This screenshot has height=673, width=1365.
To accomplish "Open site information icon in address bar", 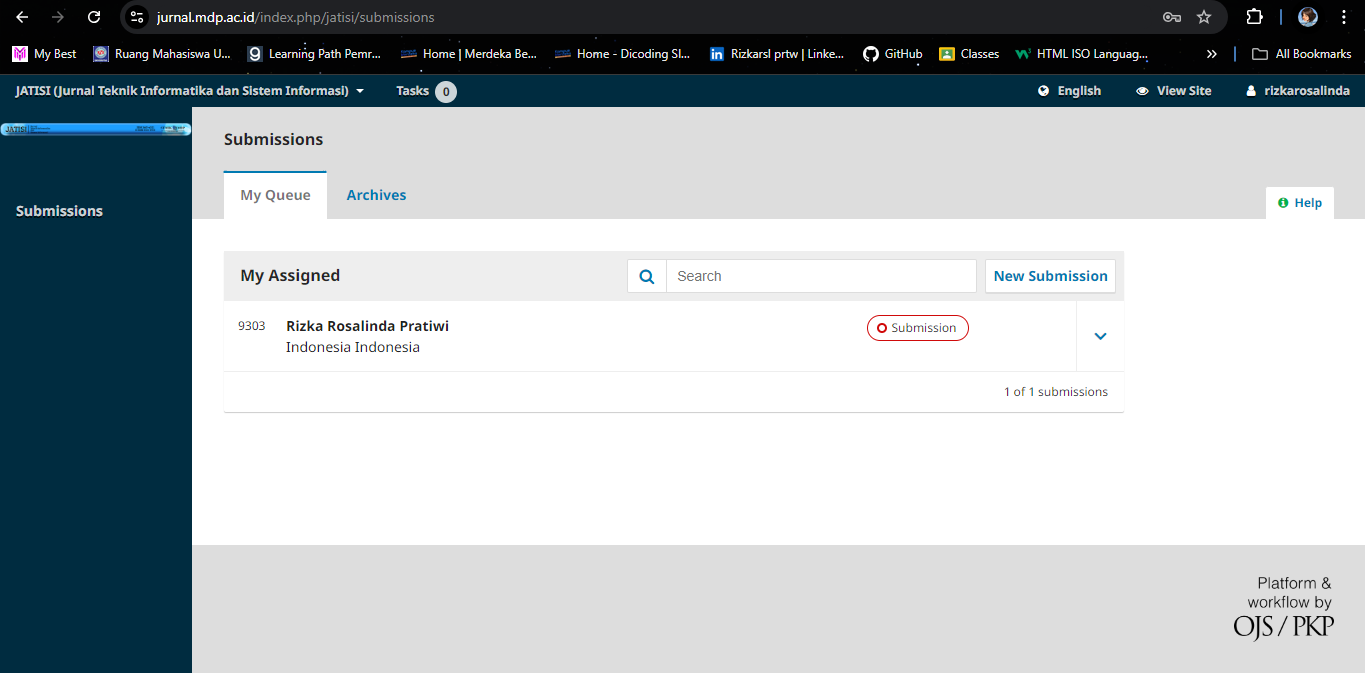I will [138, 17].
